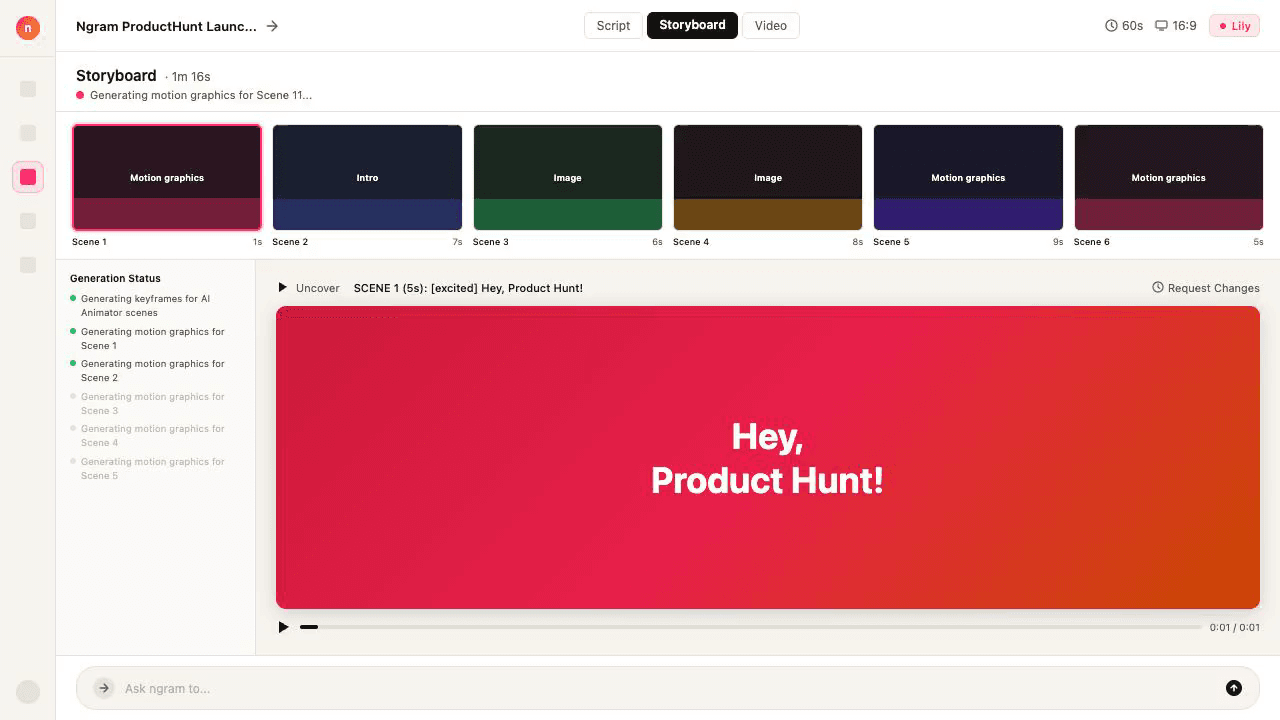
Task: Click the Hey, Product Hunt! video preview
Action: pos(768,457)
